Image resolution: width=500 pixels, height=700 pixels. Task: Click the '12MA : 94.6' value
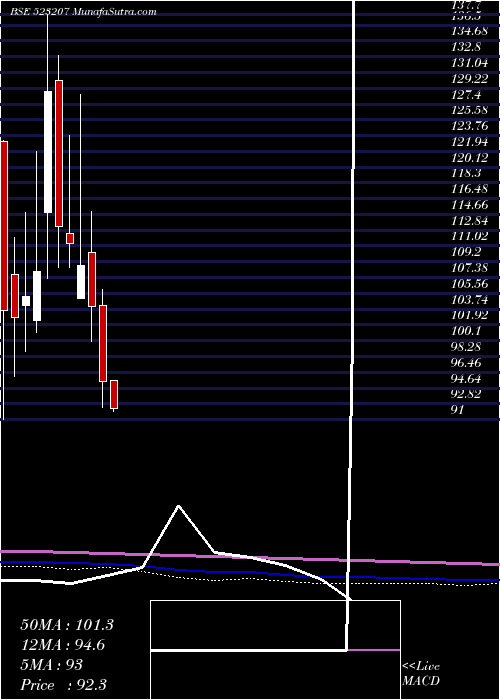pyautogui.click(x=62, y=645)
